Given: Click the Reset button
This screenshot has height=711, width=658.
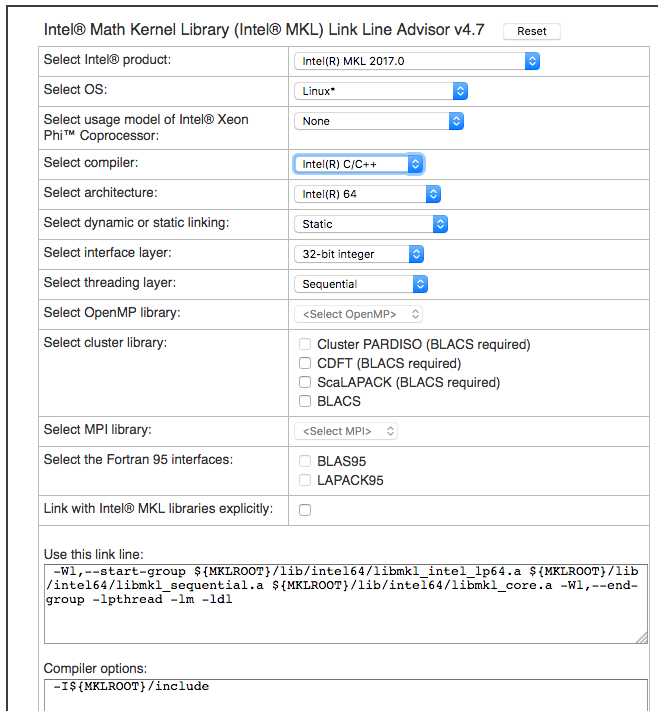Looking at the screenshot, I should [x=531, y=31].
